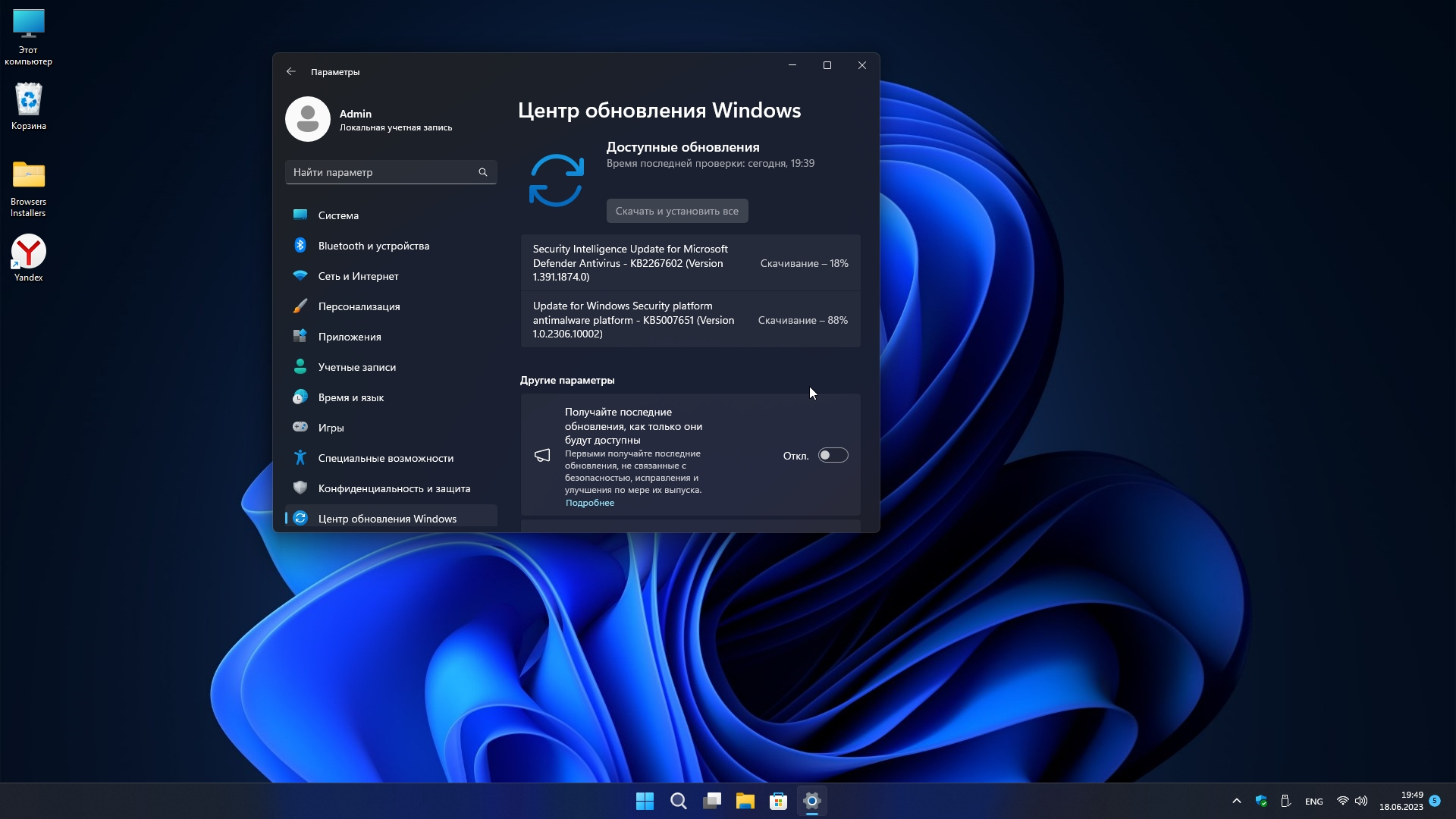
Task: Open the Сеть и Интернет section
Action: pyautogui.click(x=358, y=276)
